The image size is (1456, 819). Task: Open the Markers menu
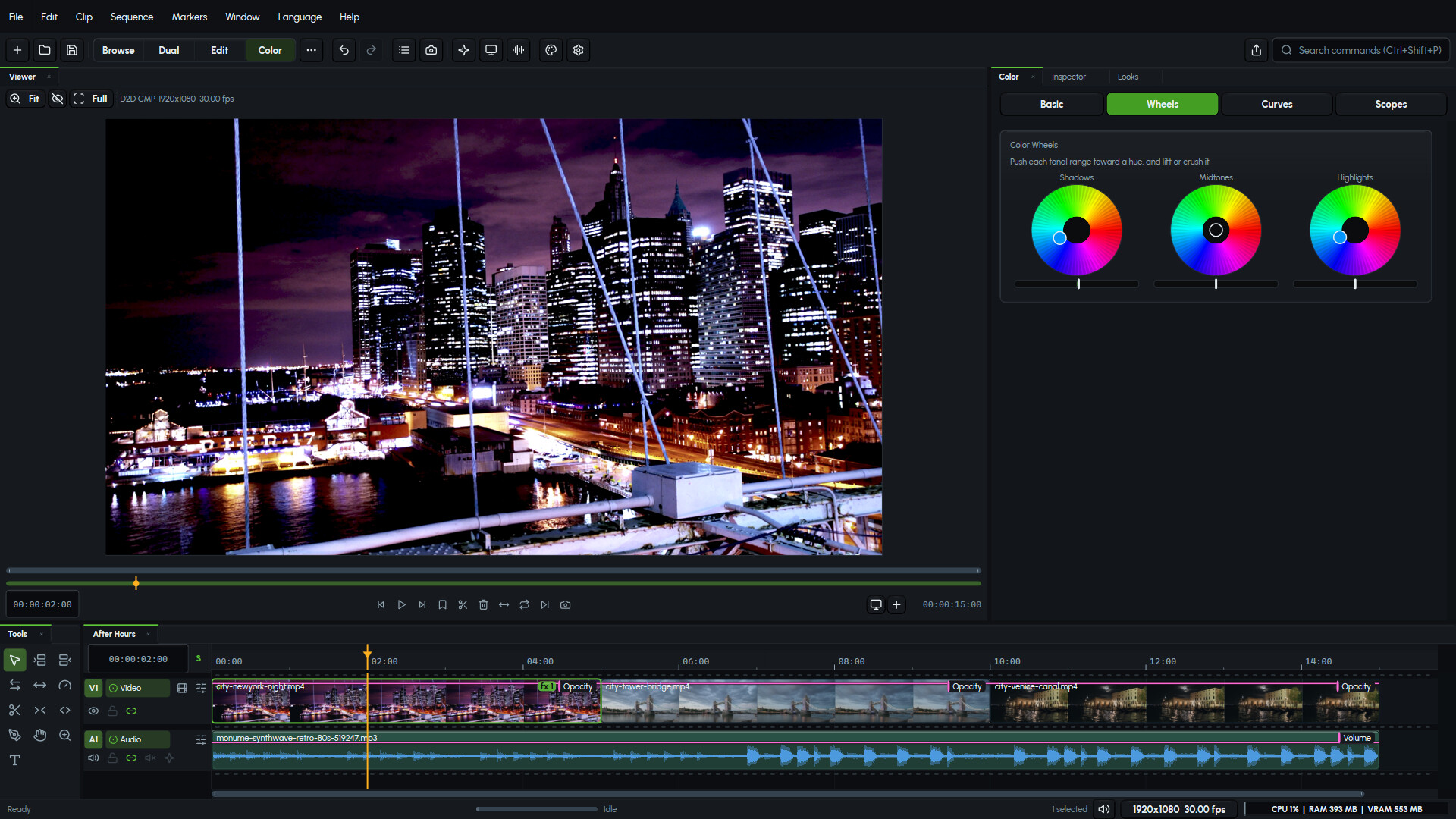[190, 17]
